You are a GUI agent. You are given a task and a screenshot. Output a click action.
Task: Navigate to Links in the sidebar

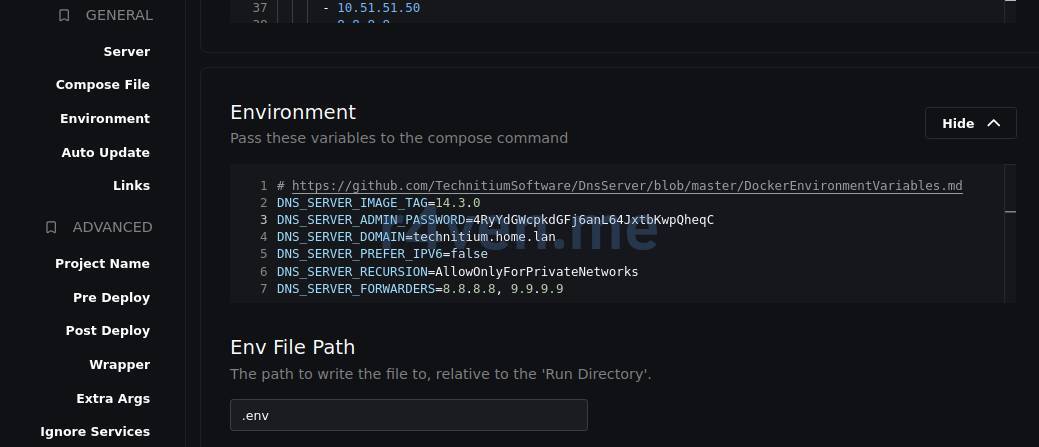pyautogui.click(x=131, y=186)
